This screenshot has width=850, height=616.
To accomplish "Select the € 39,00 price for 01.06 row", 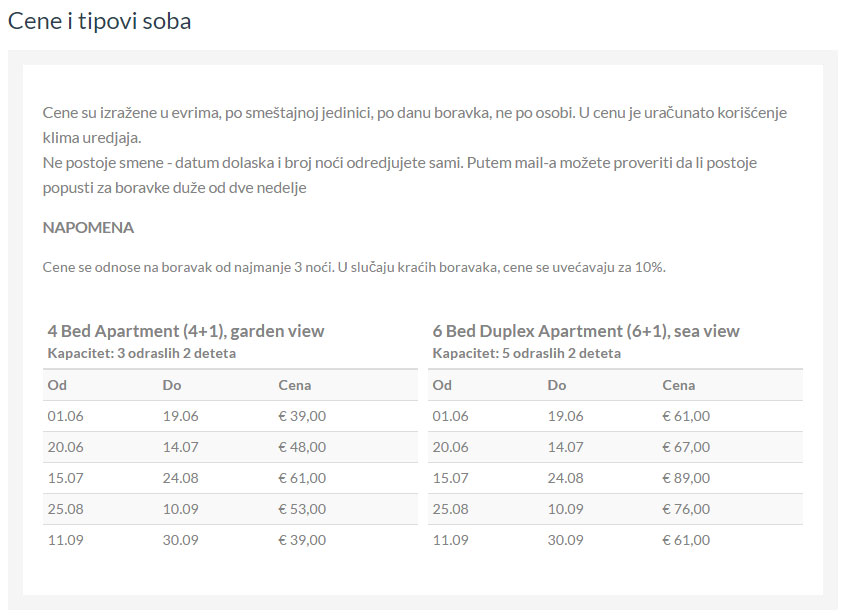I will [x=301, y=416].
